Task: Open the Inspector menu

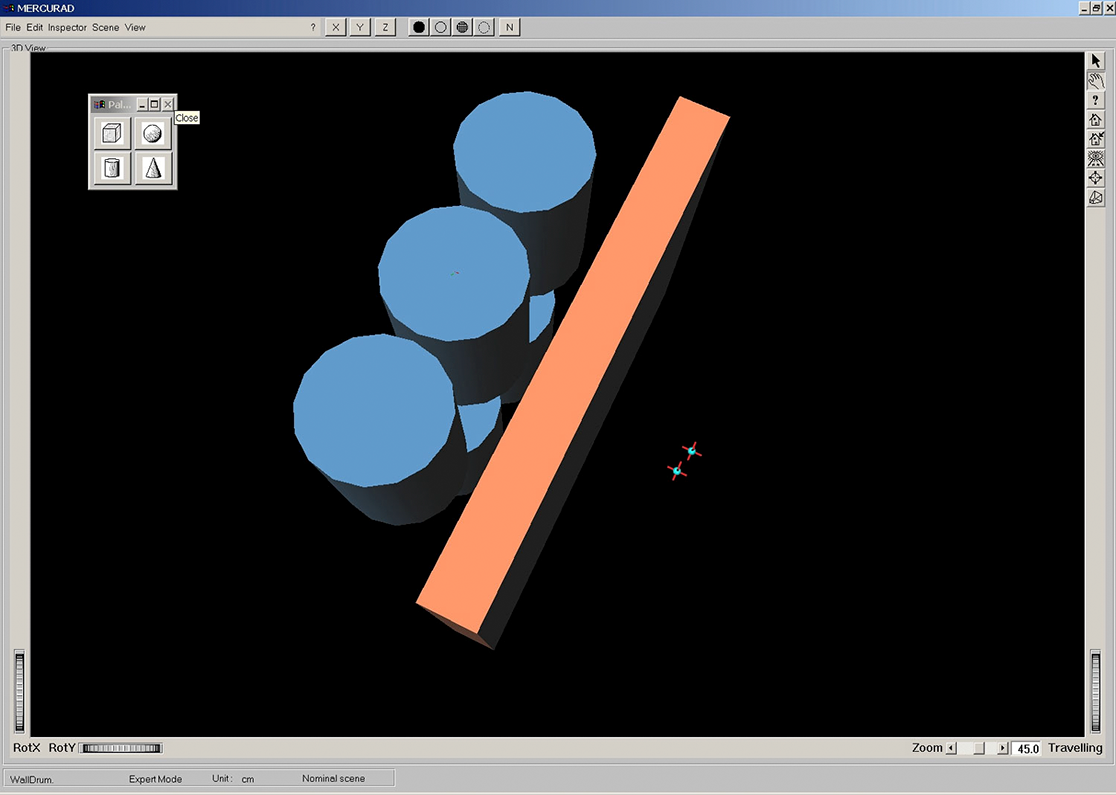Action: point(67,27)
